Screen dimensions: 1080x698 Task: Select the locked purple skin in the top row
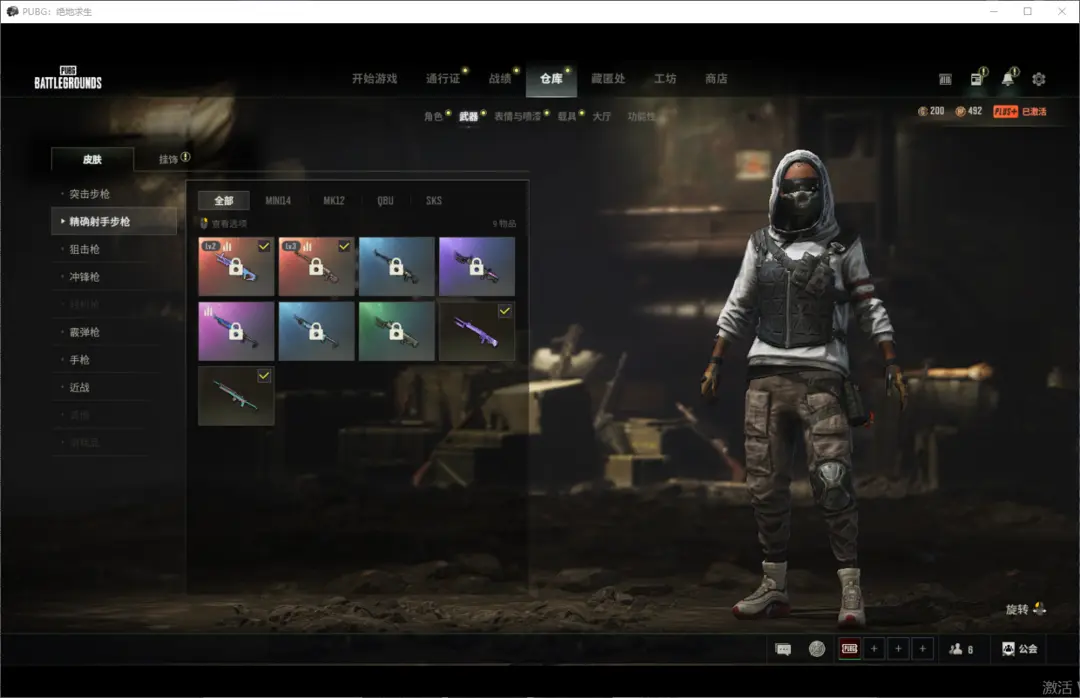click(x=477, y=267)
